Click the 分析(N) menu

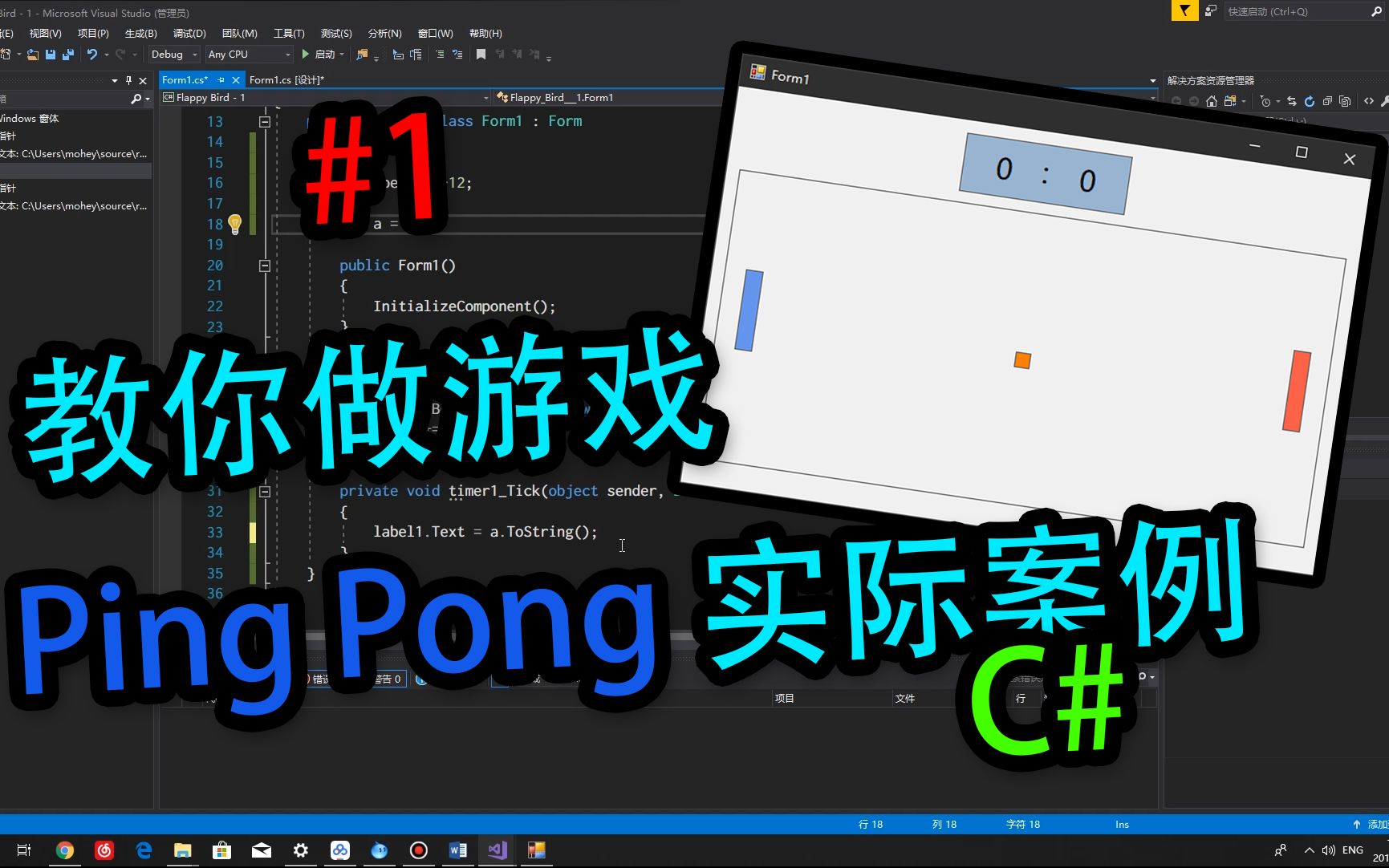click(384, 34)
